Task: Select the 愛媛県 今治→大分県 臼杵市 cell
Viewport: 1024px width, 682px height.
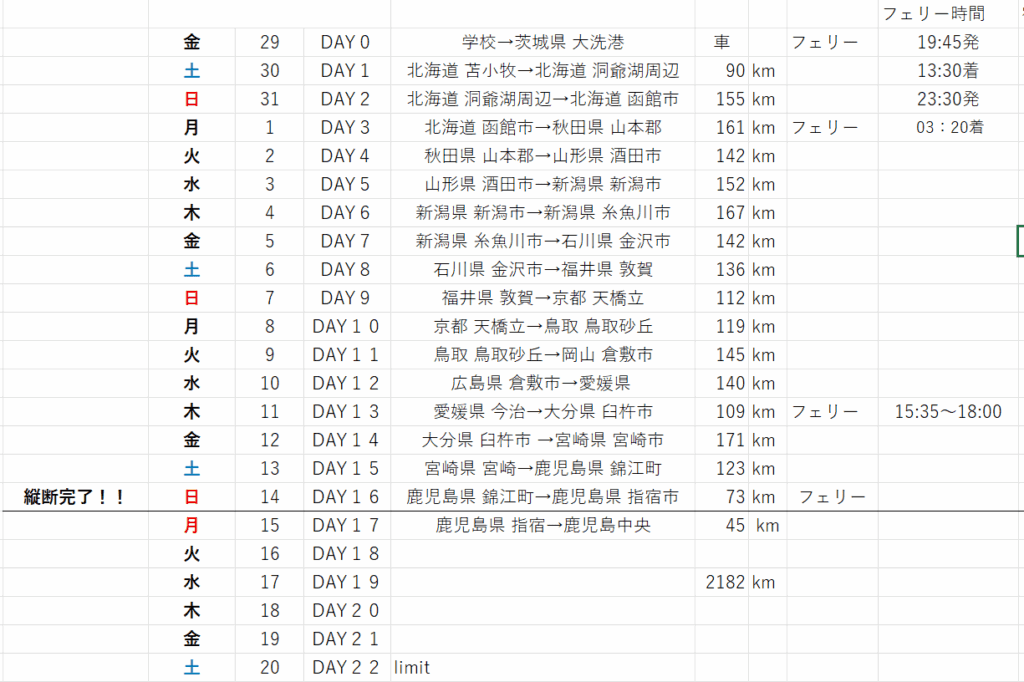Action: tap(543, 412)
